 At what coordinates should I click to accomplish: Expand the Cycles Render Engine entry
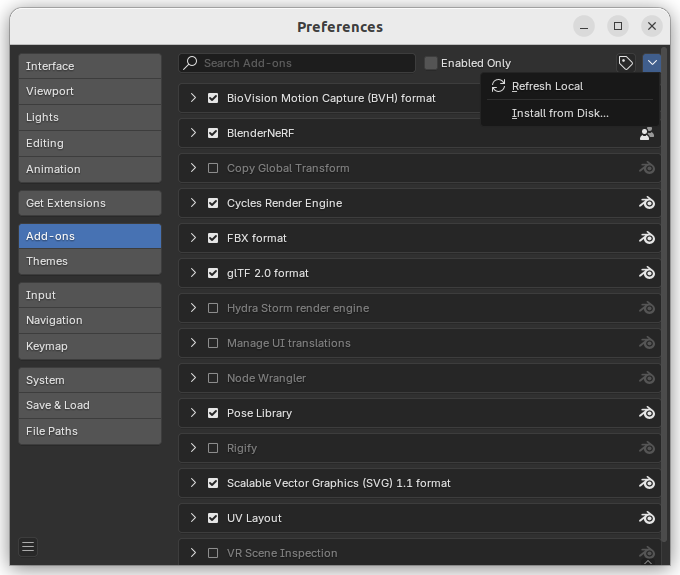[x=193, y=203]
